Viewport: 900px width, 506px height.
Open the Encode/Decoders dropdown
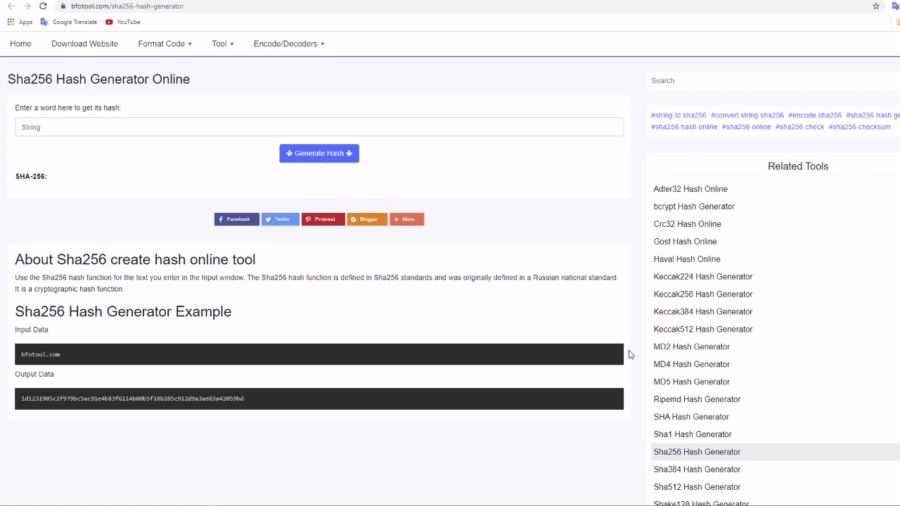click(288, 44)
